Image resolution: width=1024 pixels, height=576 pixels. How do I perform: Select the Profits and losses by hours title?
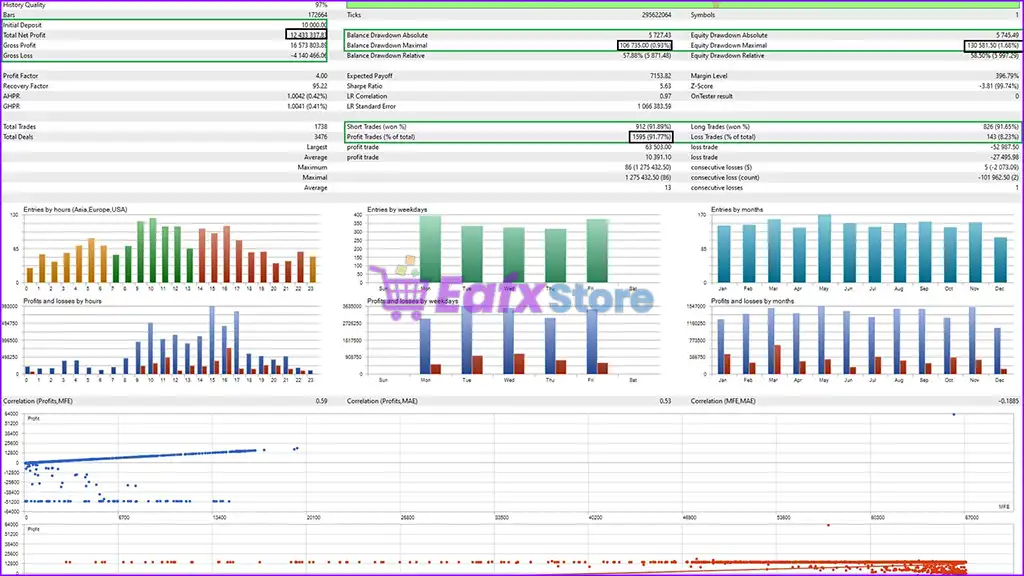click(62, 301)
